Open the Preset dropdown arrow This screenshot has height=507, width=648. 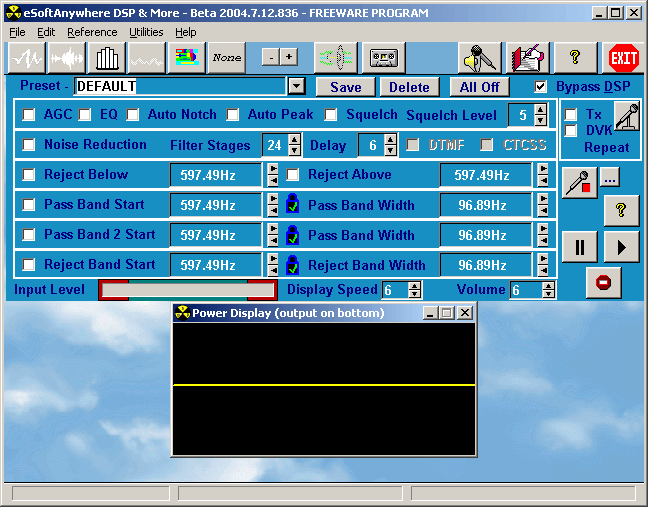click(x=296, y=86)
